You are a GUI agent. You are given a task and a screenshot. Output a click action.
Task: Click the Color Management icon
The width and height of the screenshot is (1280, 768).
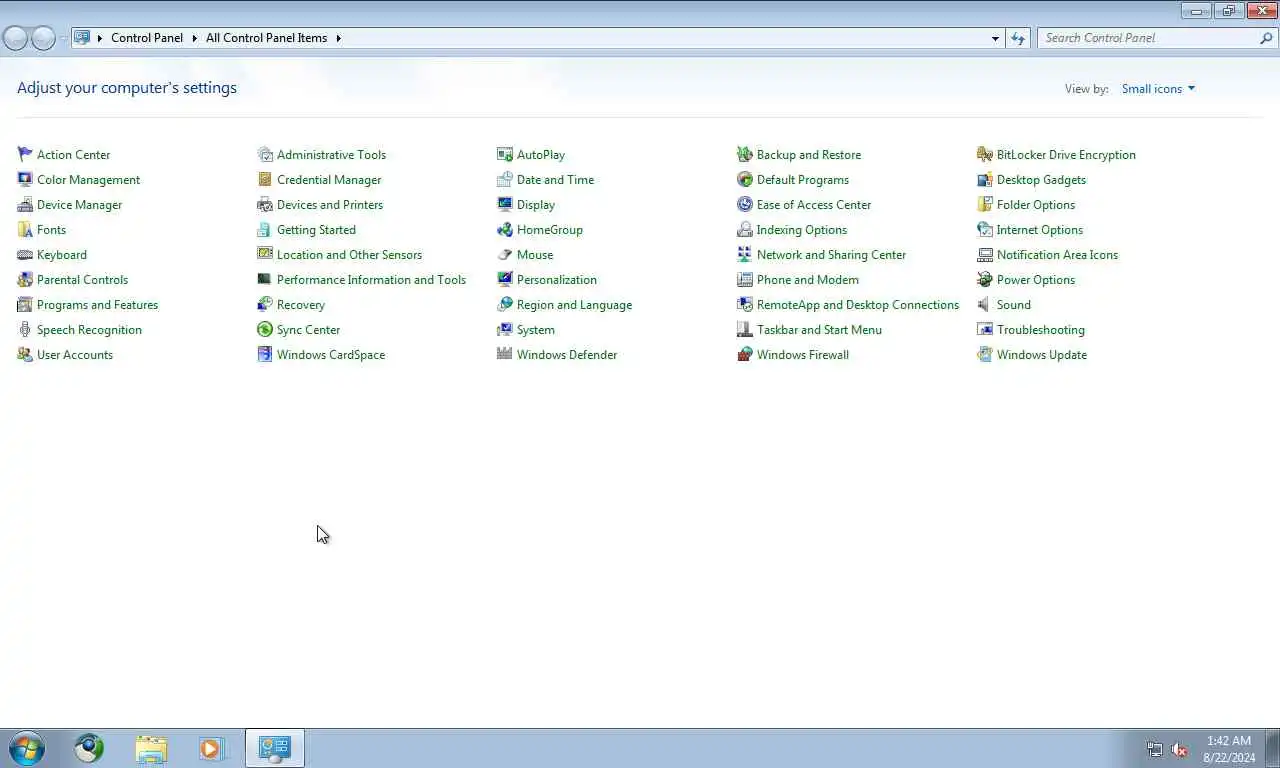[25, 179]
